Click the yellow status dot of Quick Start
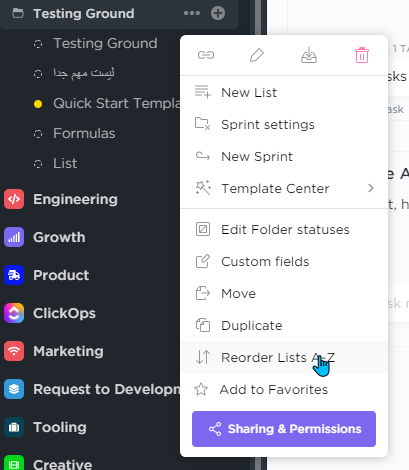This screenshot has width=409, height=470. [x=38, y=104]
